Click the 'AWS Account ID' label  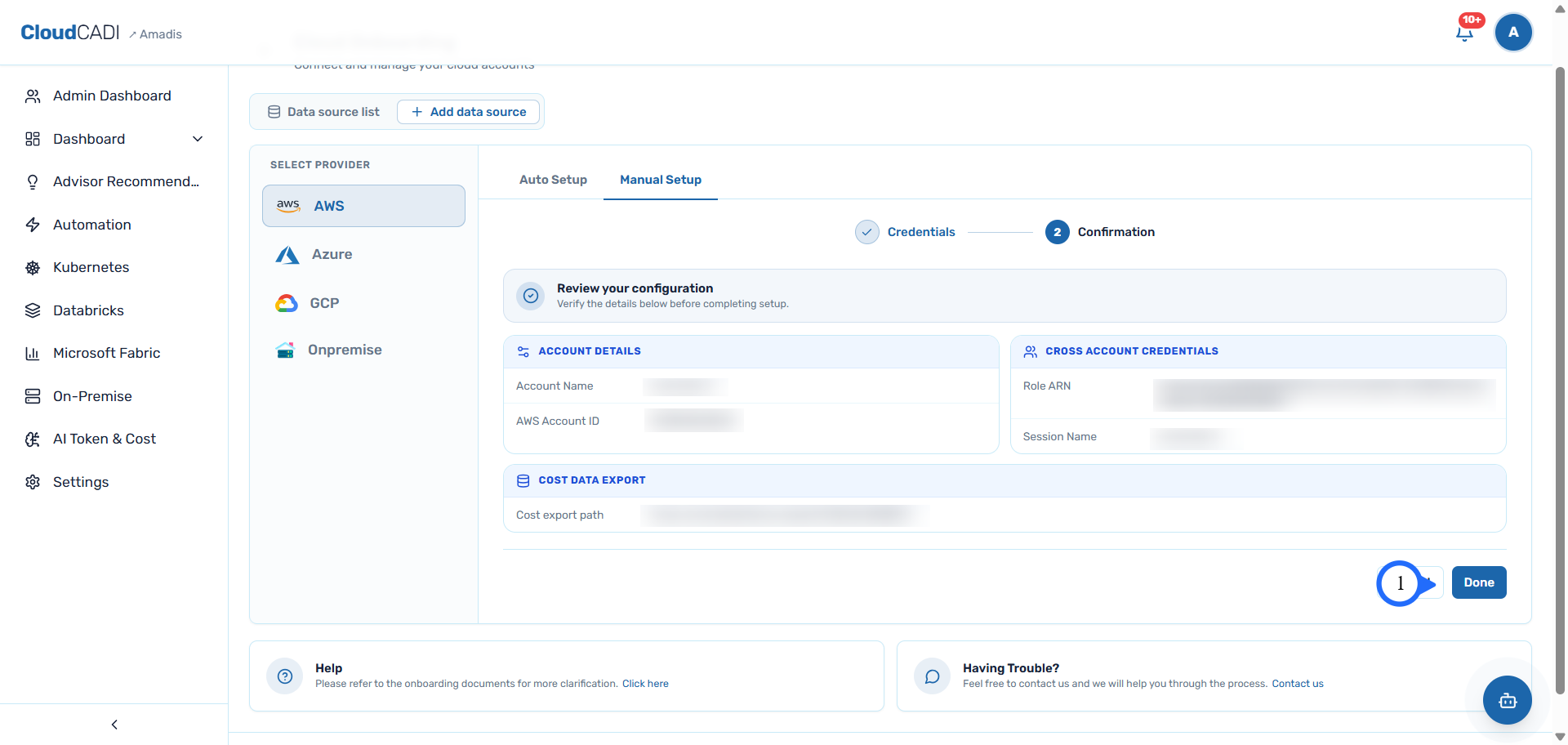[x=558, y=422]
